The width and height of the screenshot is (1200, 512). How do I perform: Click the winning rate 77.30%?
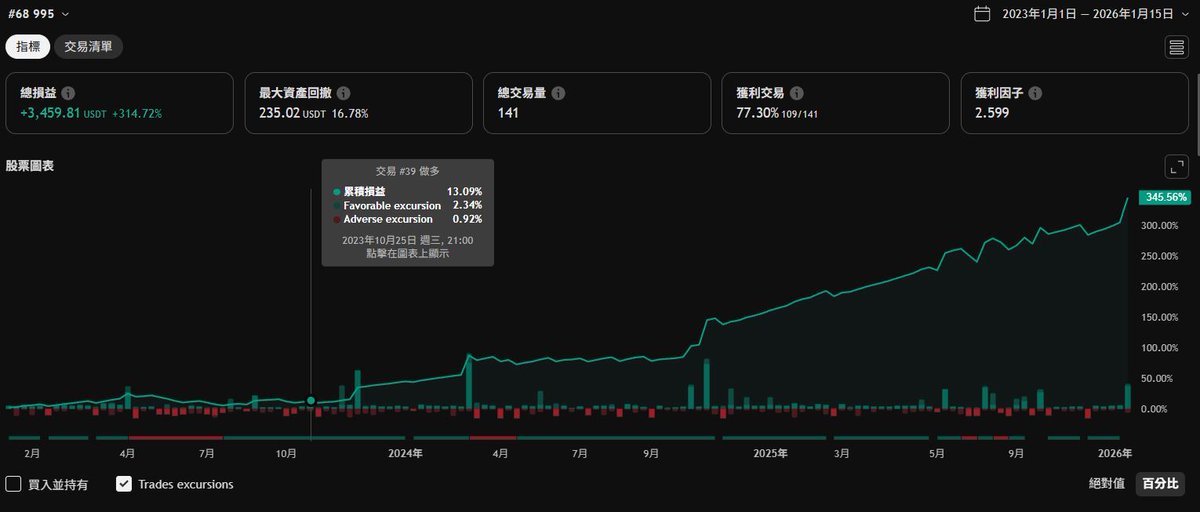coord(757,113)
